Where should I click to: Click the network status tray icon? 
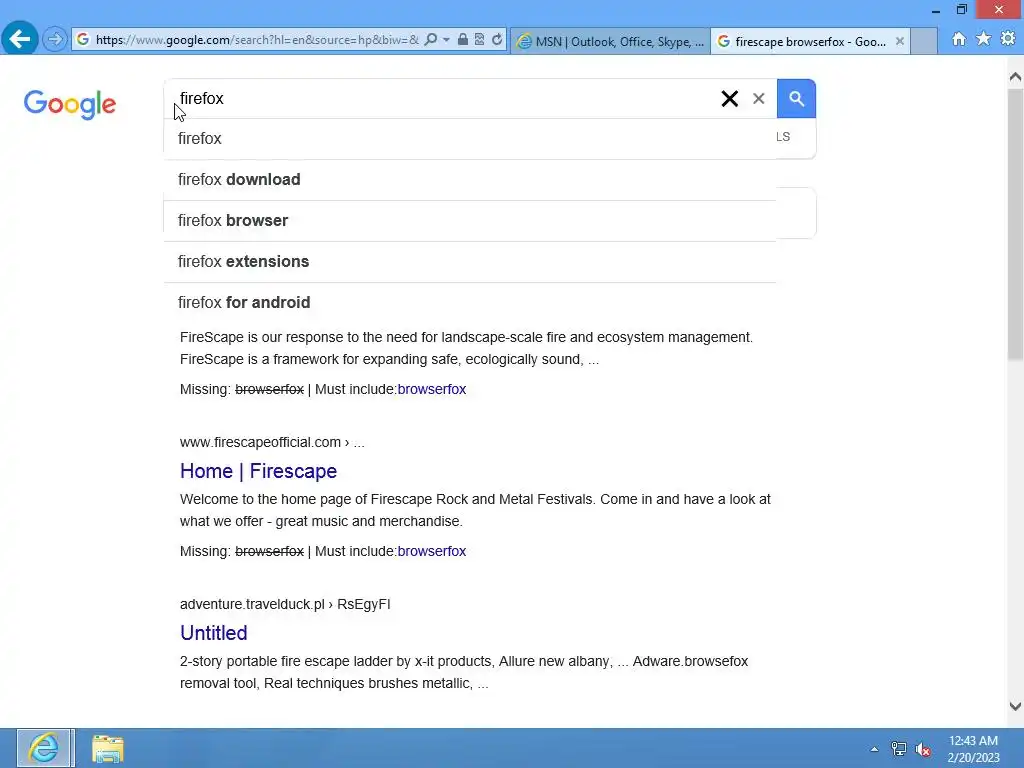(899, 749)
